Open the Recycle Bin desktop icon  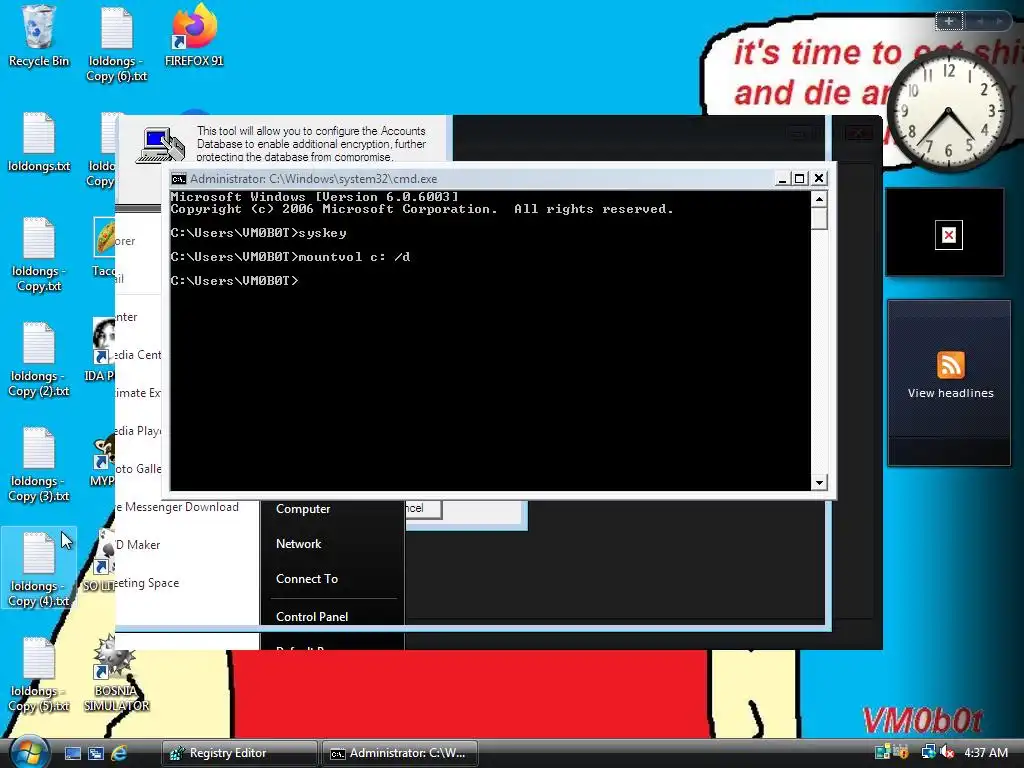click(x=39, y=36)
